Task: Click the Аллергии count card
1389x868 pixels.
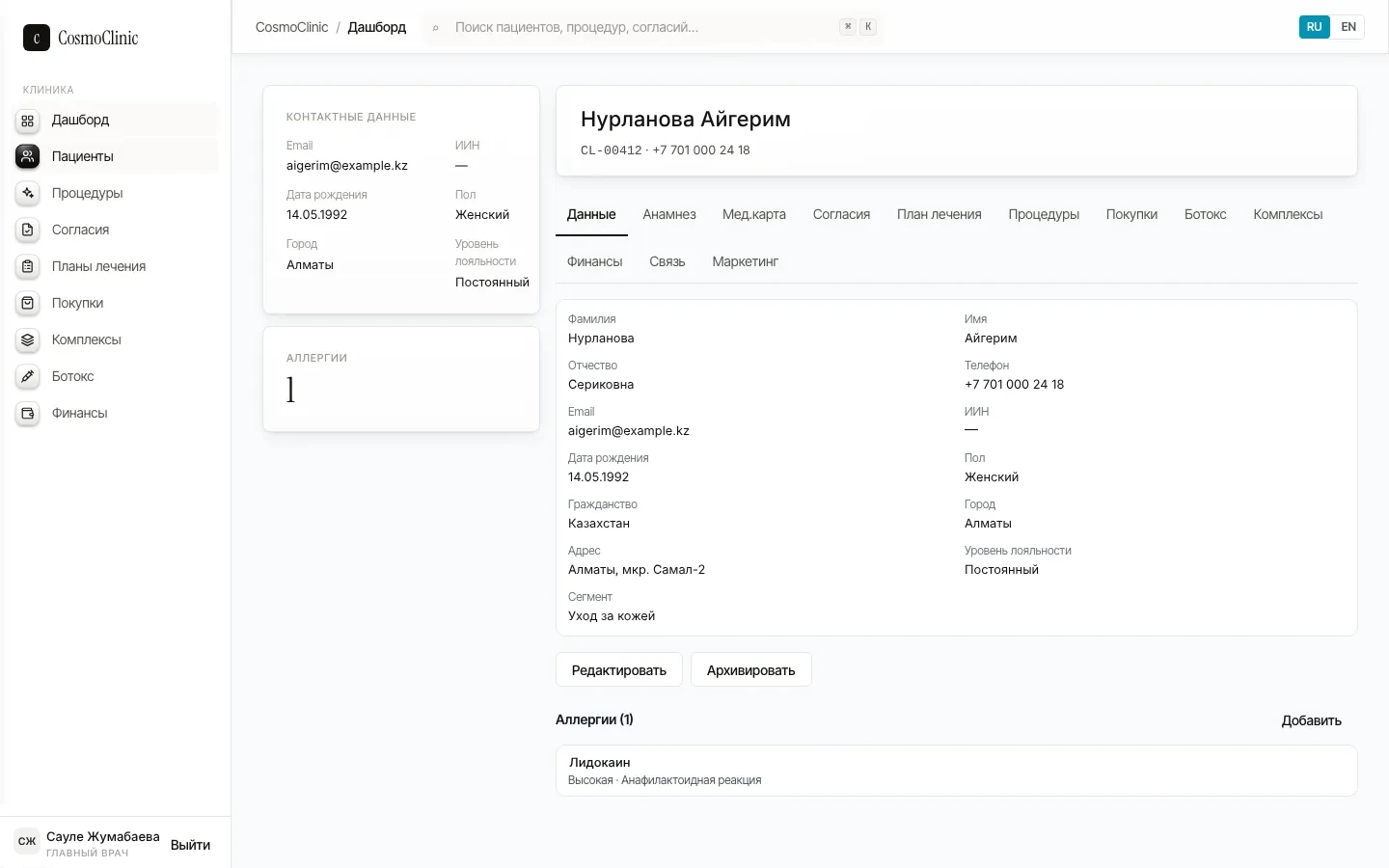Action: (x=401, y=379)
